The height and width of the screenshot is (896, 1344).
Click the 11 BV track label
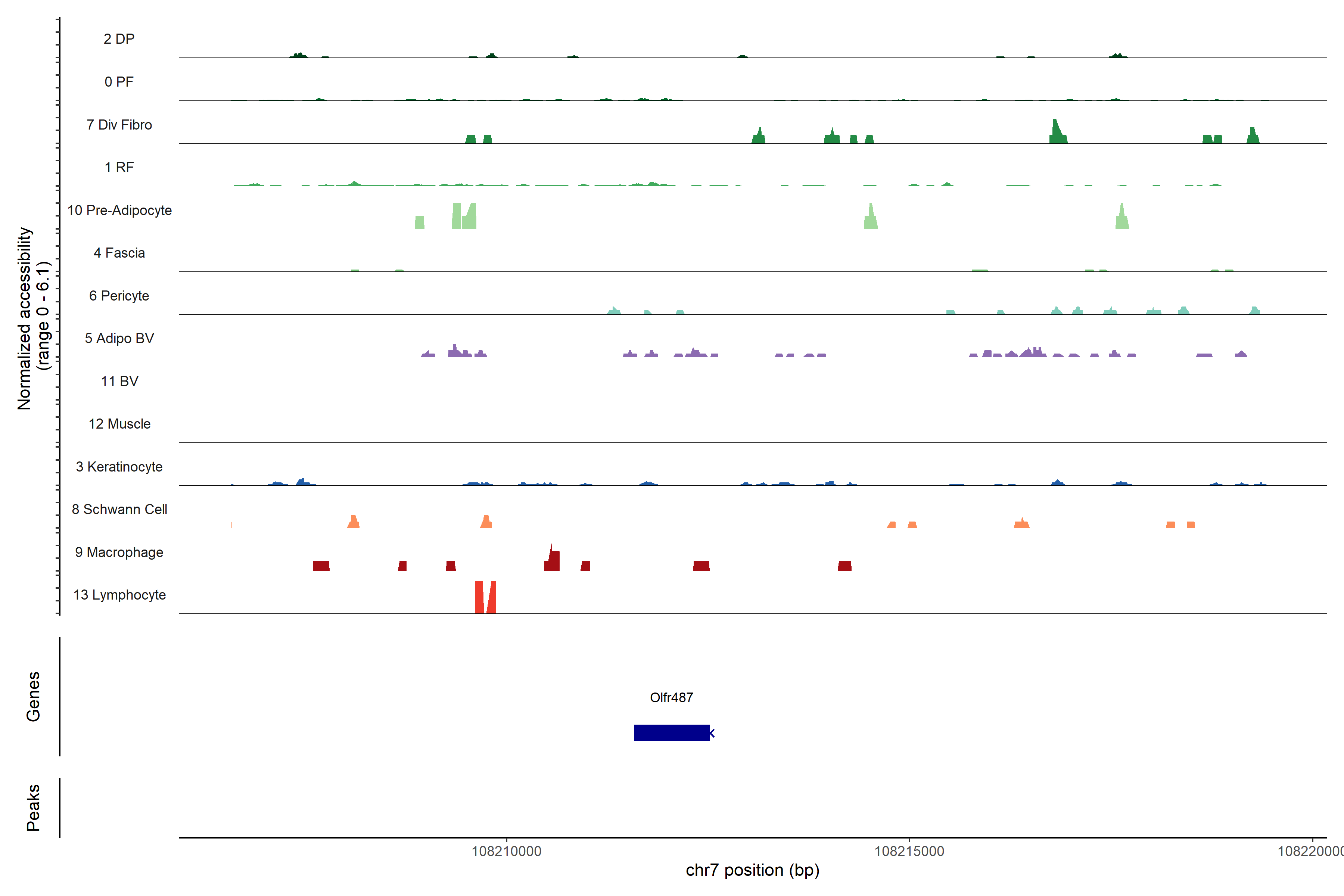point(119,381)
